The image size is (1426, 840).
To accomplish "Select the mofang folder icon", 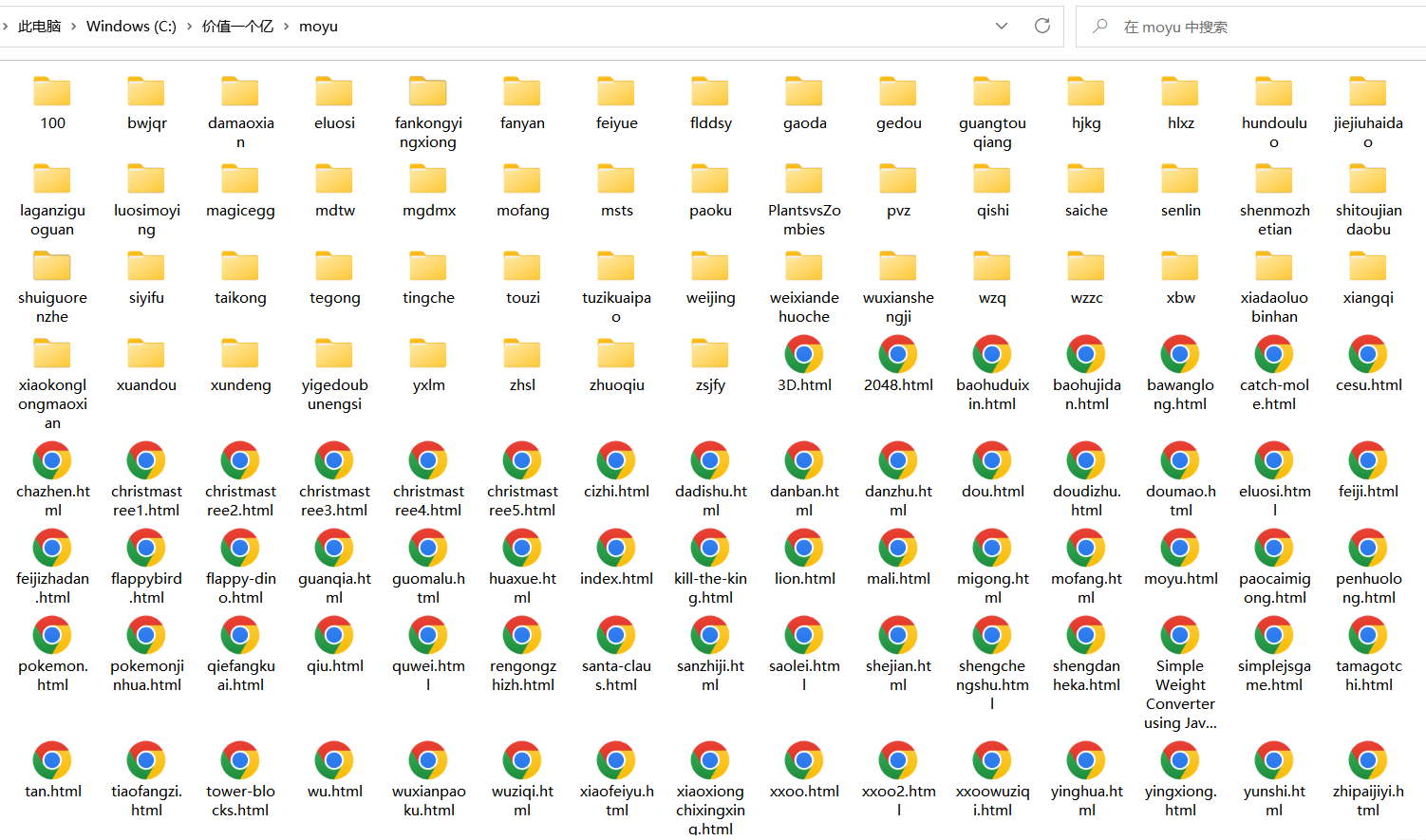I will click(x=522, y=179).
